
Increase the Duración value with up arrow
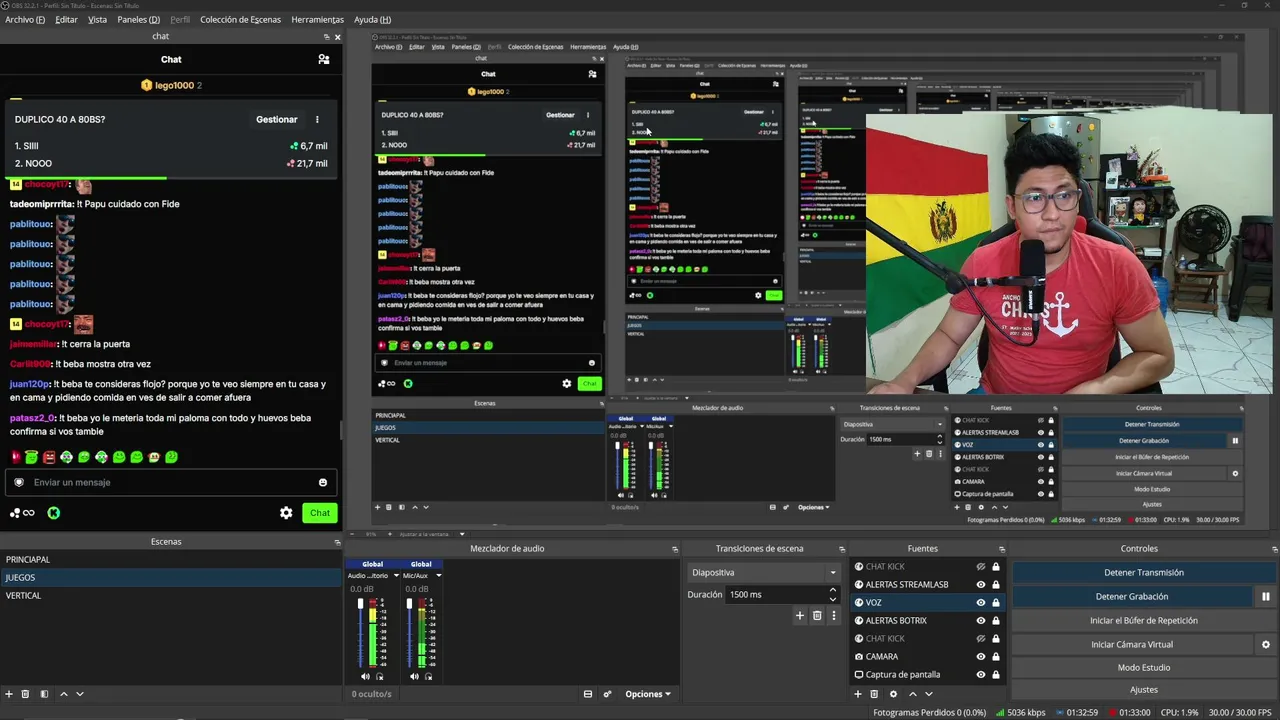pyautogui.click(x=833, y=590)
